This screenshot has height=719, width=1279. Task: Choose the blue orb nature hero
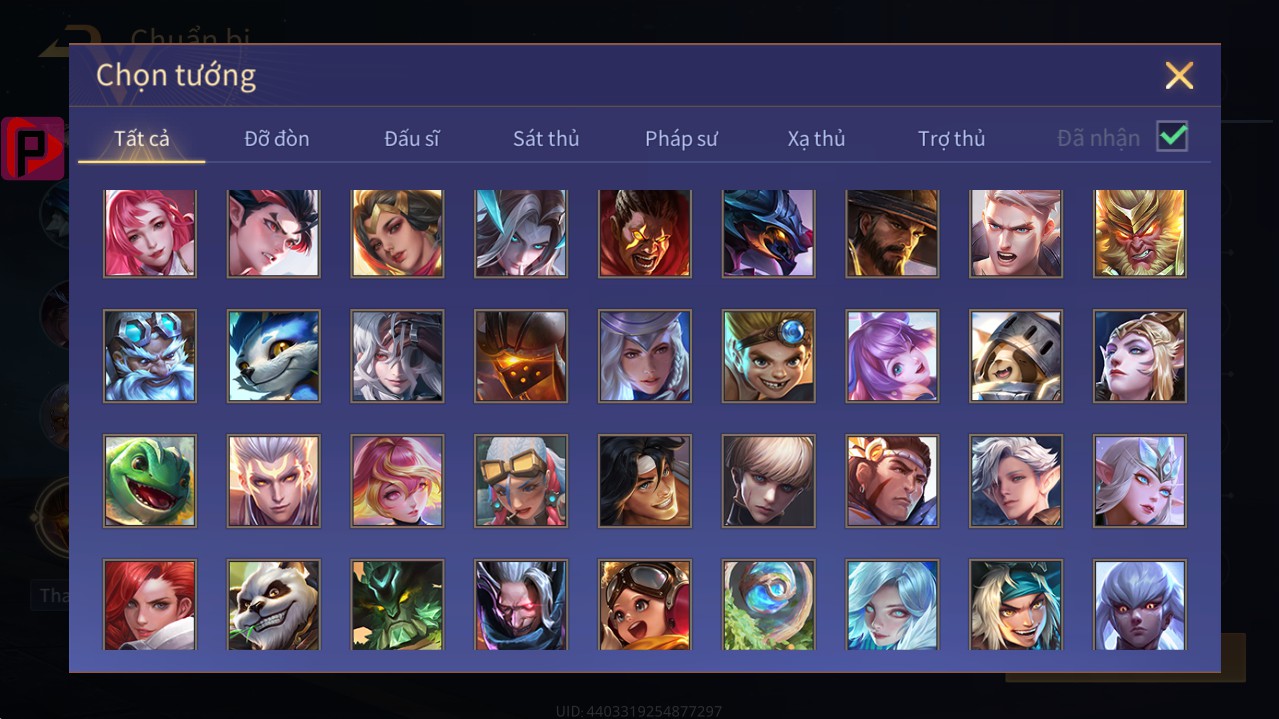tap(769, 604)
